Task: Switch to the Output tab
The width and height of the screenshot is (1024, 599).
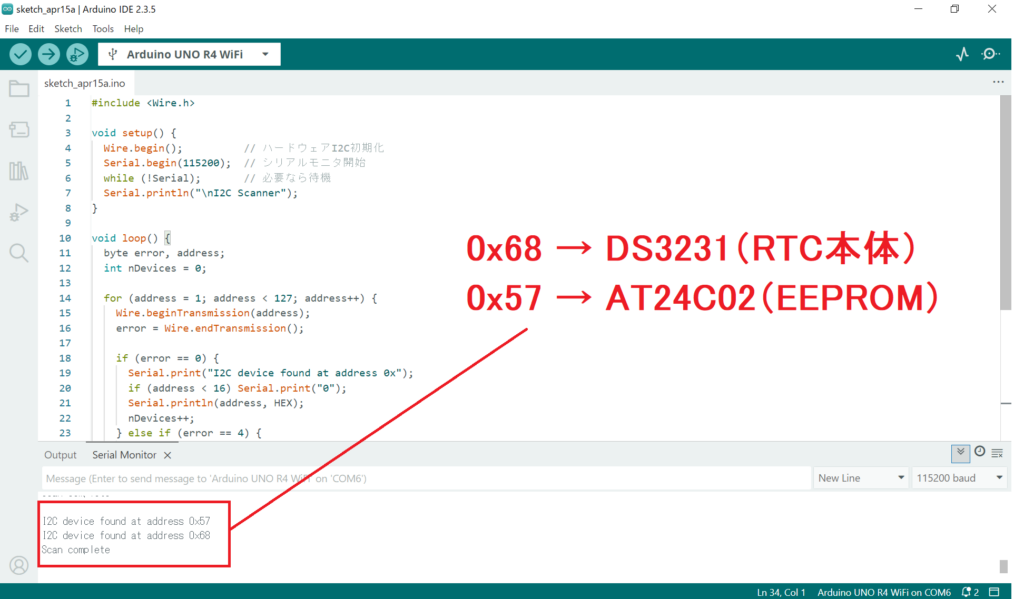Action: (60, 455)
